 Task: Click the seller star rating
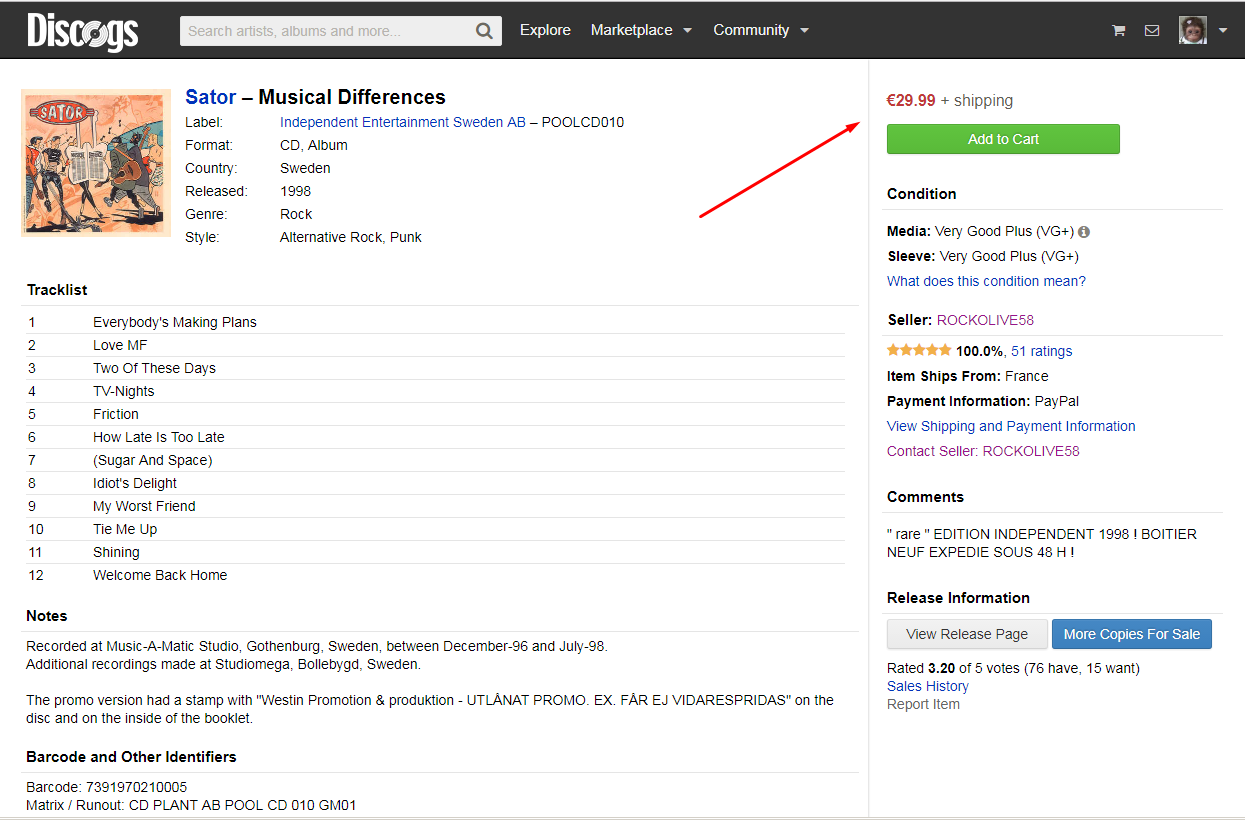[919, 351]
